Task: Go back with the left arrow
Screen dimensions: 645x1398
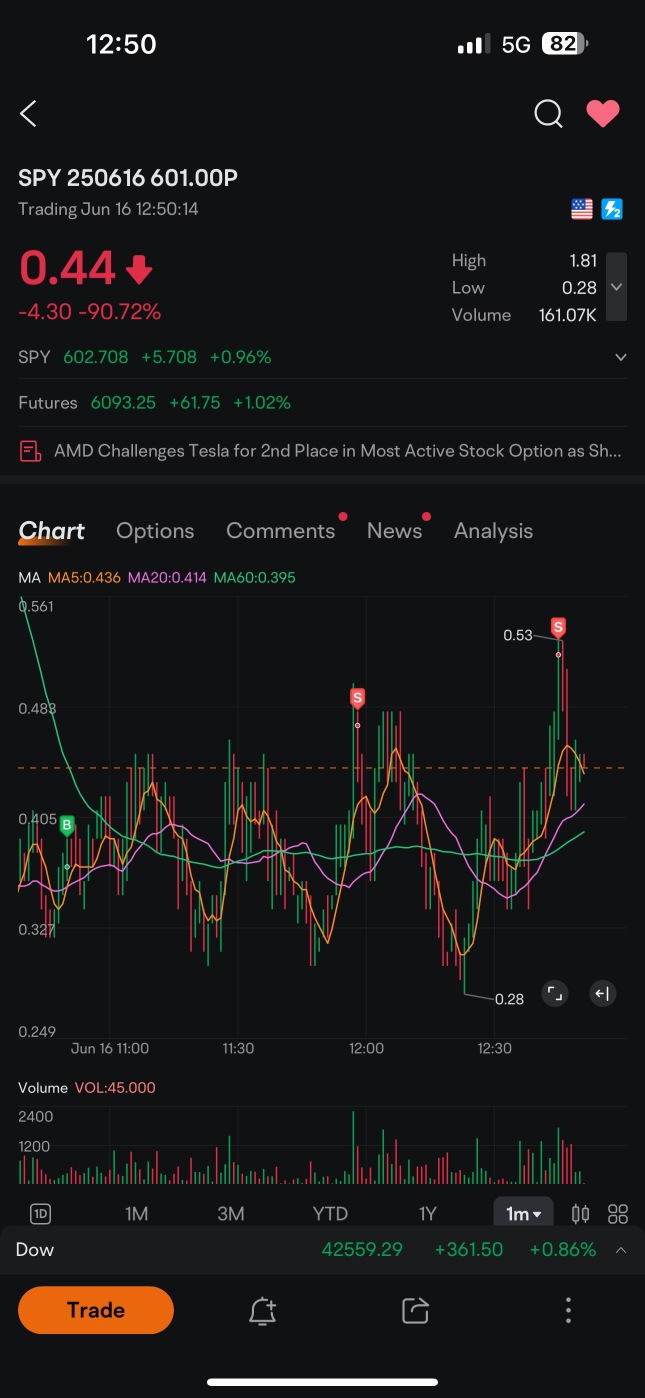Action: (x=28, y=114)
